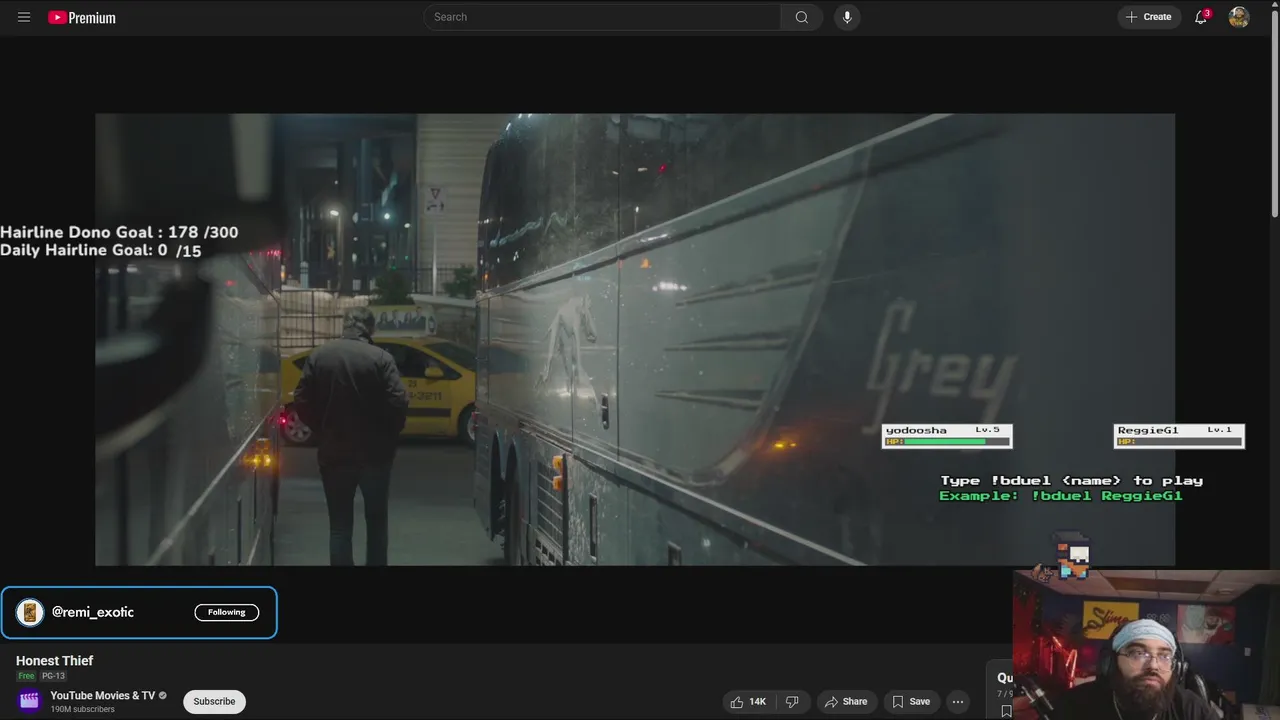Open the notifications bell
Image resolution: width=1280 pixels, height=720 pixels.
point(1201,17)
